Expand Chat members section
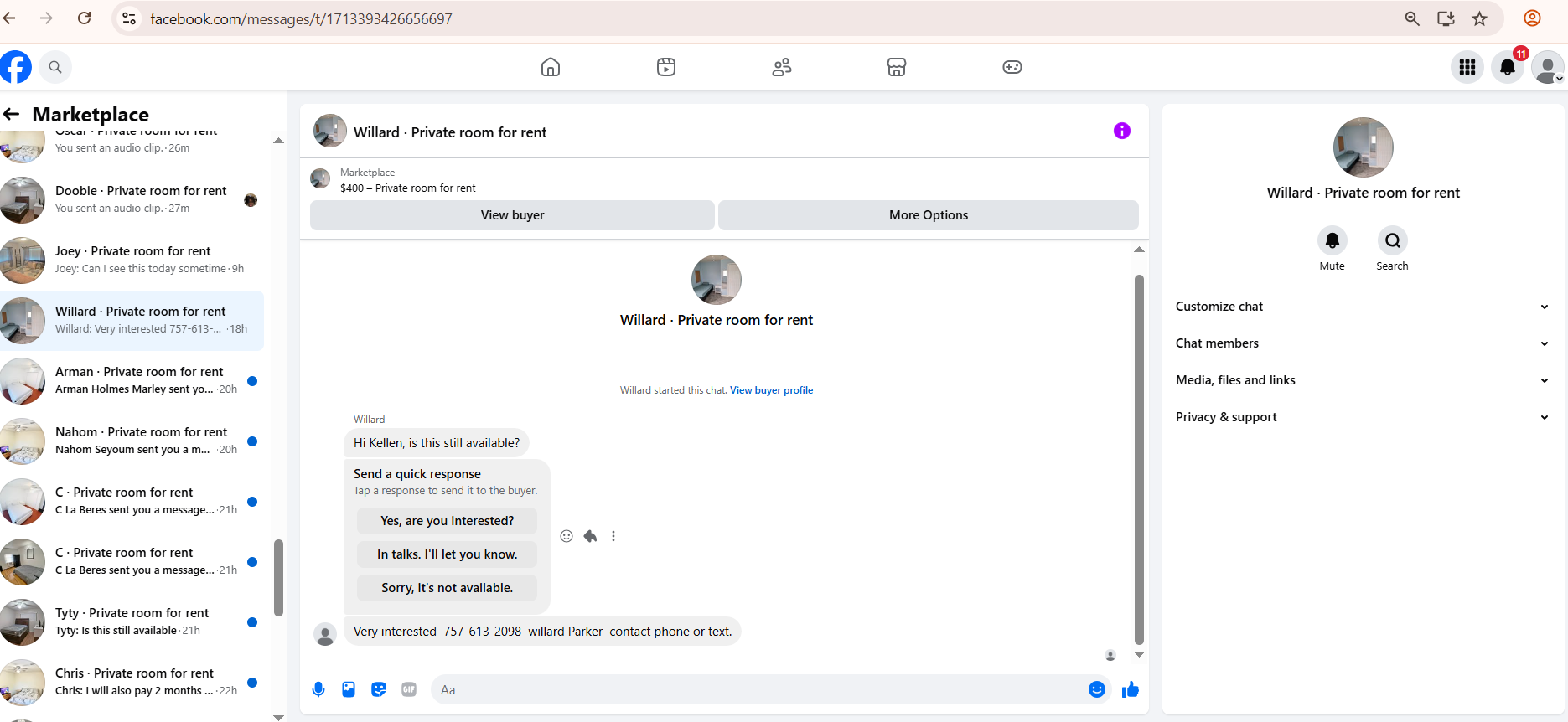Viewport: 1568px width, 722px height. (x=1363, y=343)
